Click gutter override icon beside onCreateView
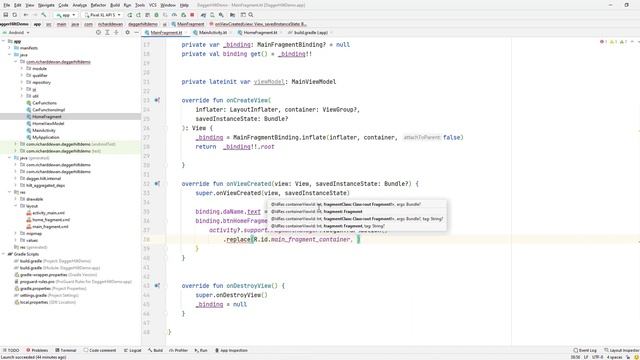Viewport: 640px width, 360px height. (x=157, y=100)
